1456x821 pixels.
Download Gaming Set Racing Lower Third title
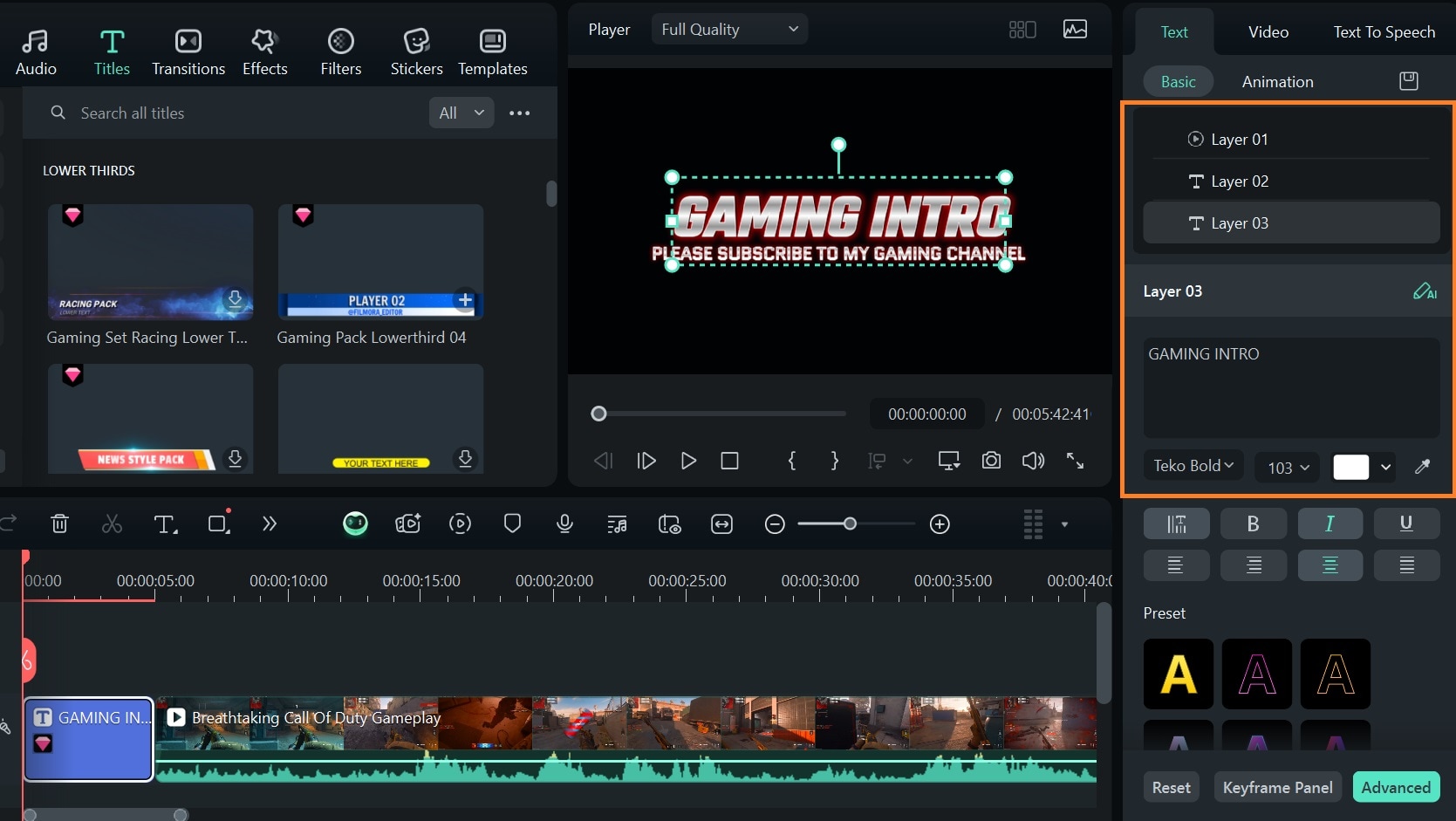(235, 299)
